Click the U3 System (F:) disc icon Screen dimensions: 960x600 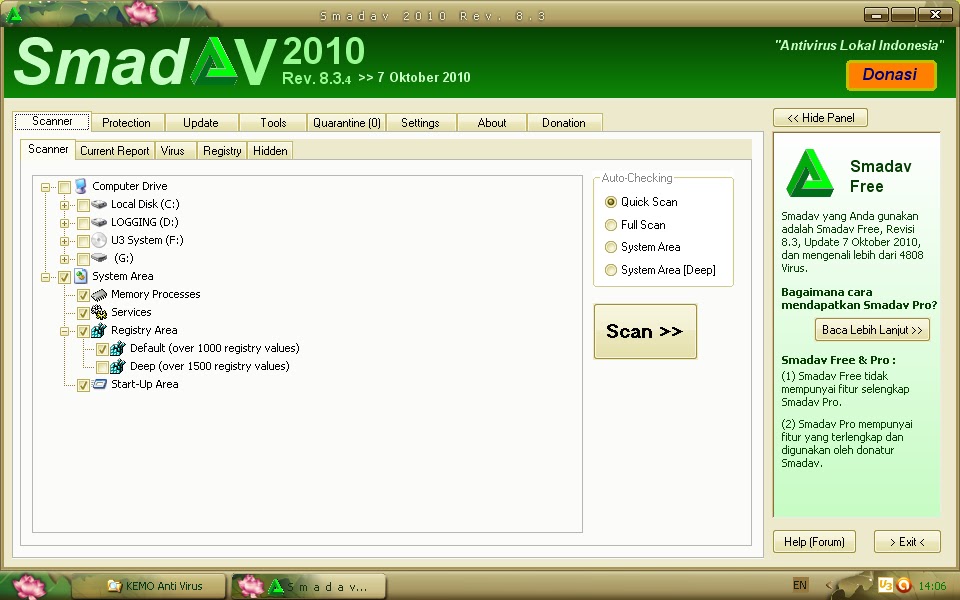pos(99,240)
